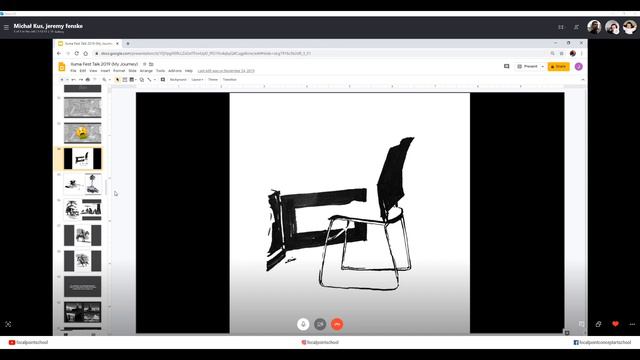Screen dimensions: 640x360
Task: Open the Edit menu
Action: click(83, 71)
